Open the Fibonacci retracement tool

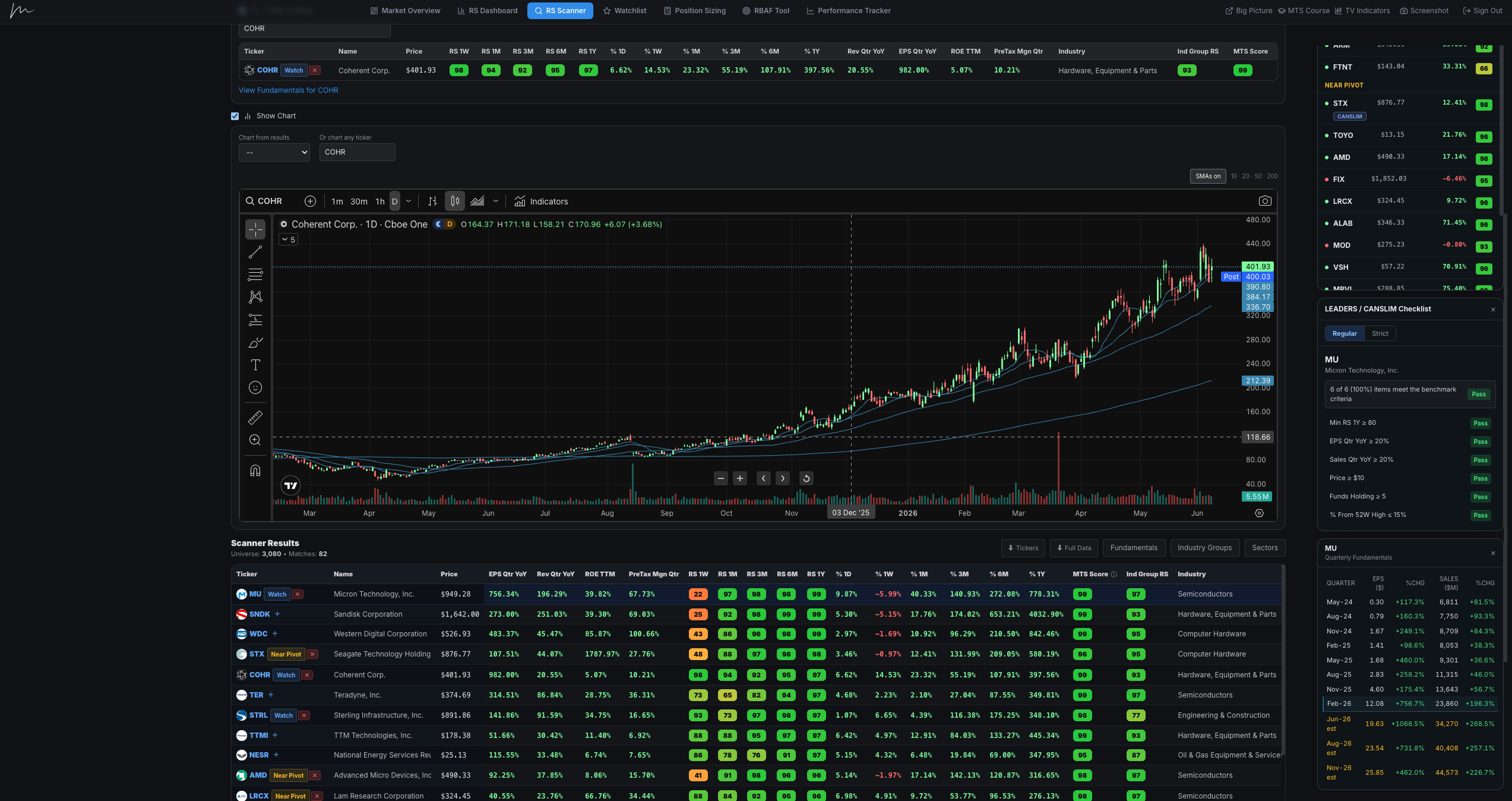255,275
